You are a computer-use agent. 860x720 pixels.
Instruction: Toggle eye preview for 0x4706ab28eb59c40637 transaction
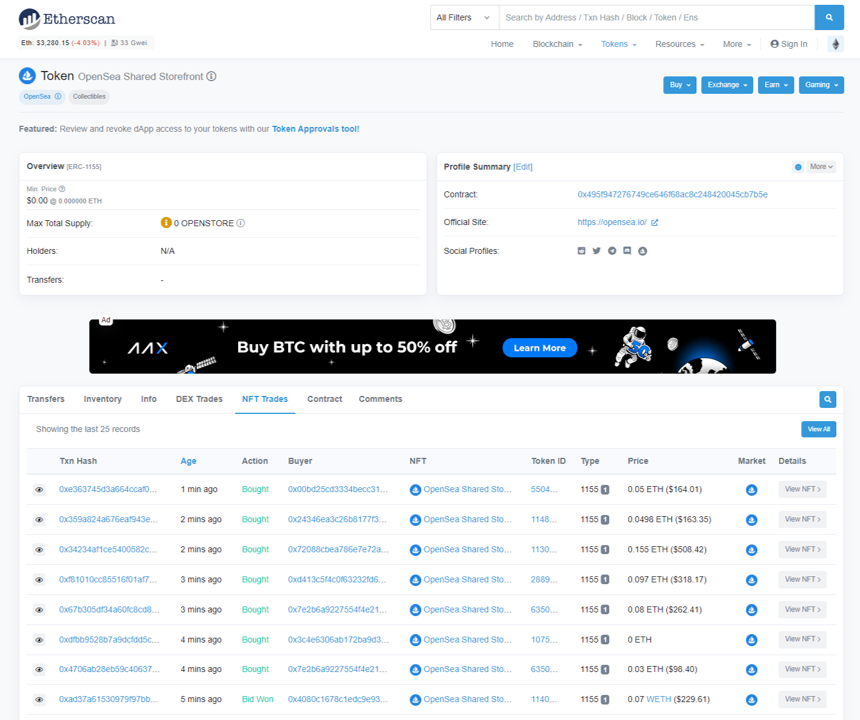tap(39, 670)
